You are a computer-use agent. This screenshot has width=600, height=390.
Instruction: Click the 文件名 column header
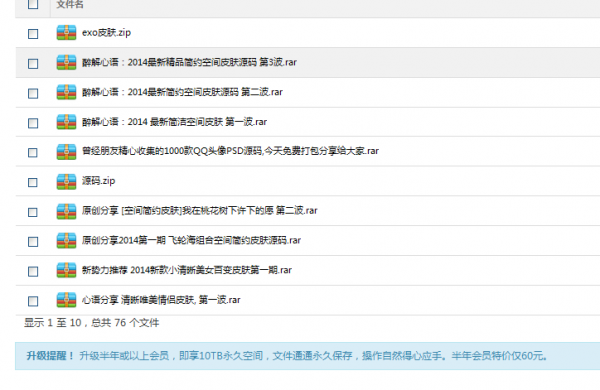pyautogui.click(x=70, y=4)
